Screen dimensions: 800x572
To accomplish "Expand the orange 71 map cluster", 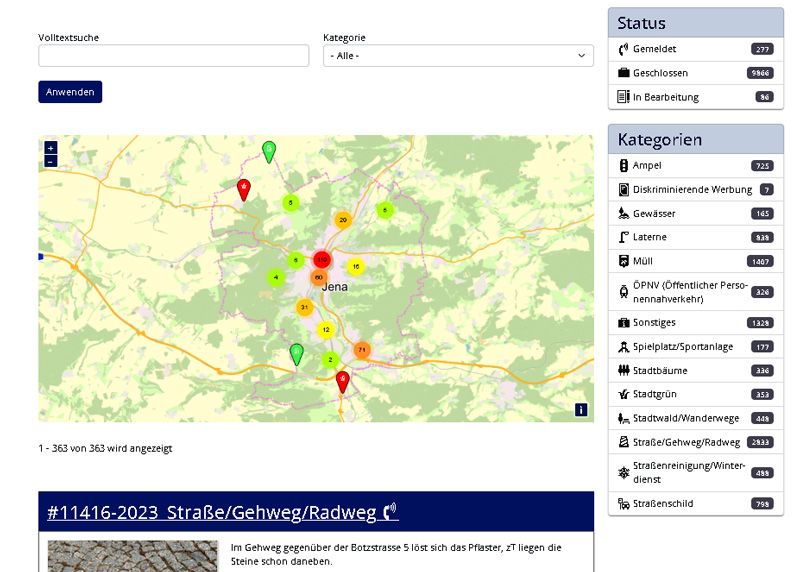I will [x=362, y=350].
